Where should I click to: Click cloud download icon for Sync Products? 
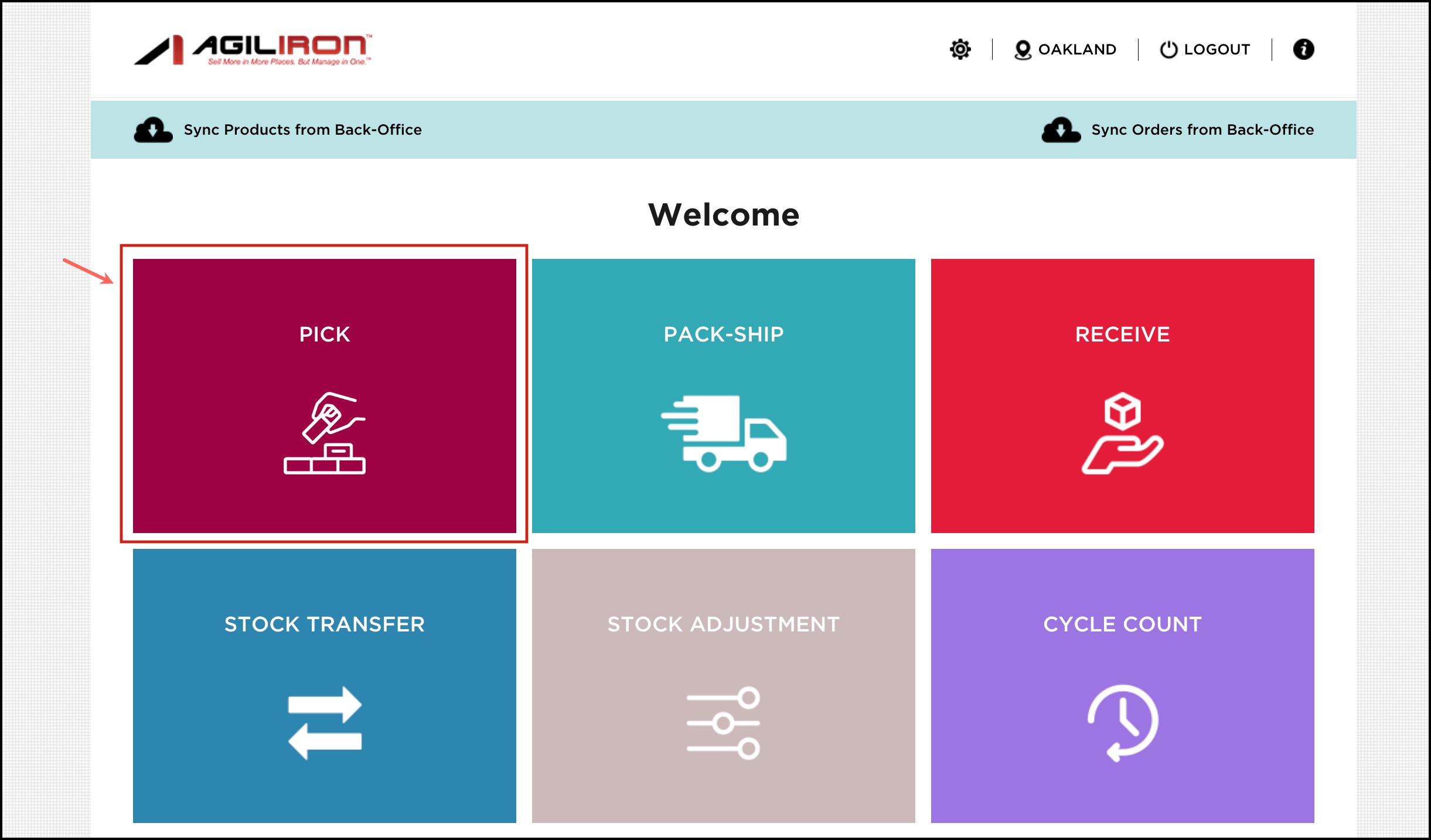coord(153,130)
